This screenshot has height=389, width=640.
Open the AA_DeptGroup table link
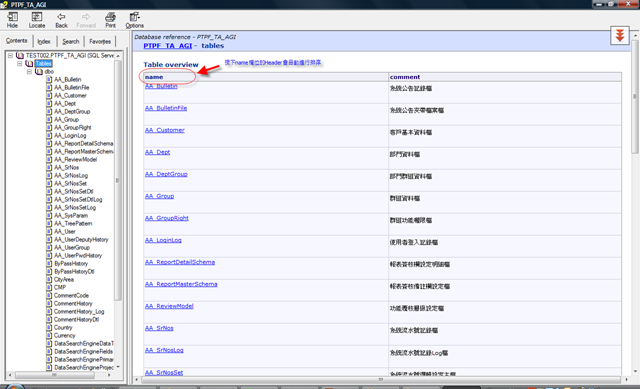166,174
